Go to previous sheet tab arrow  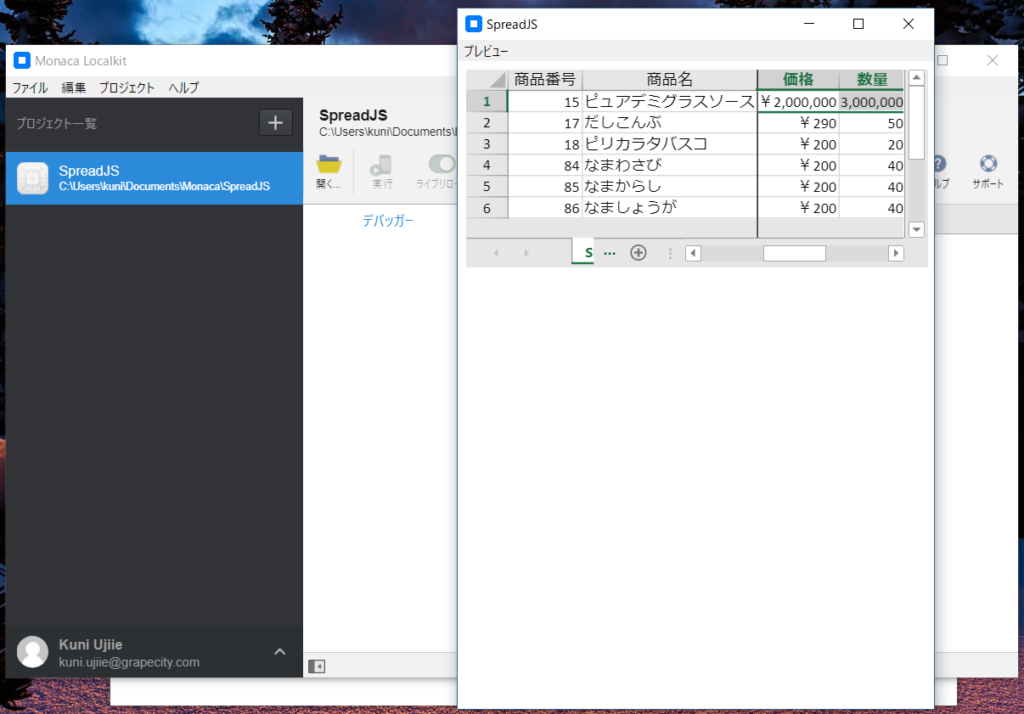(x=496, y=253)
